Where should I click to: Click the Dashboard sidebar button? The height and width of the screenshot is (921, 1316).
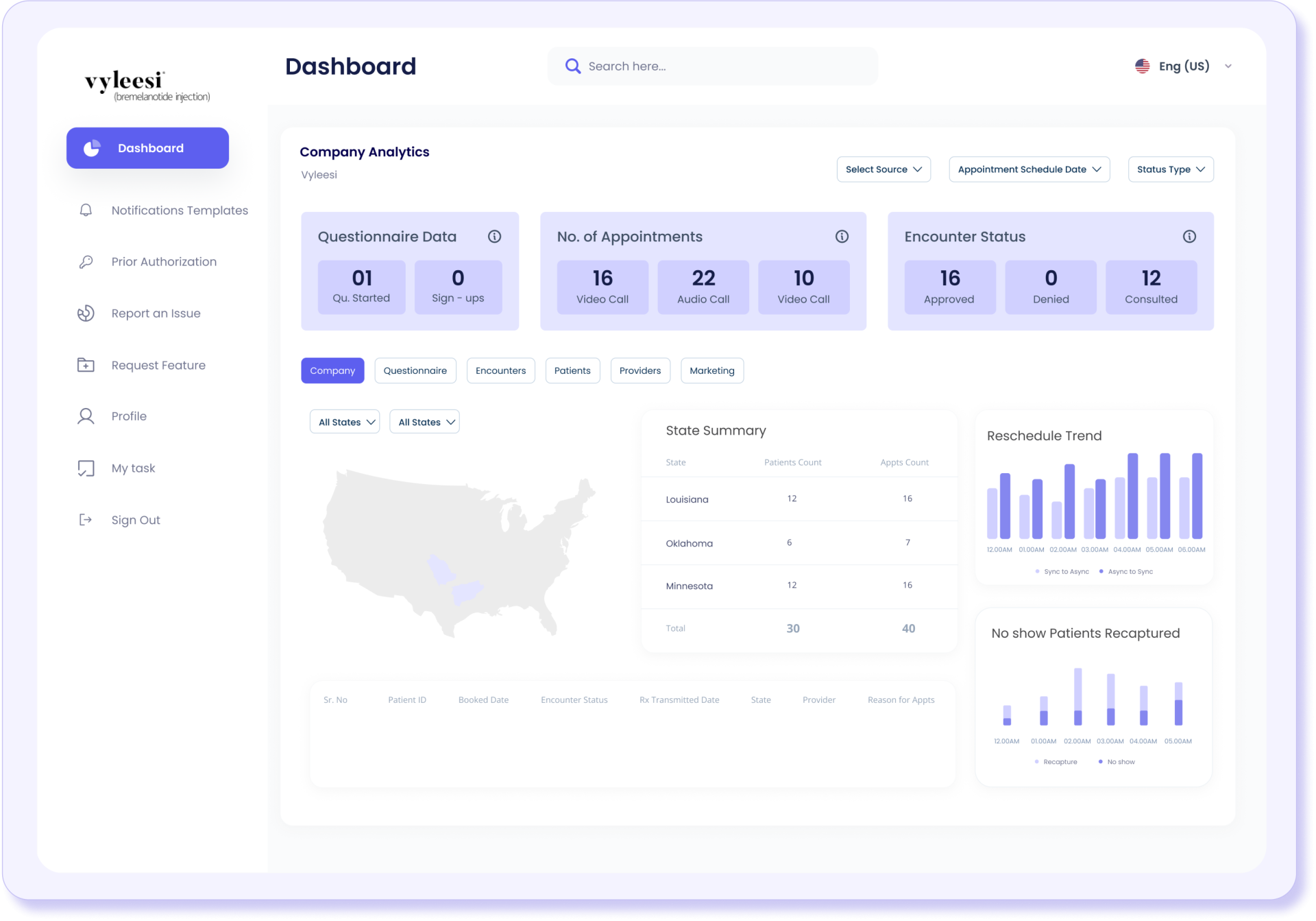pyautogui.click(x=147, y=148)
